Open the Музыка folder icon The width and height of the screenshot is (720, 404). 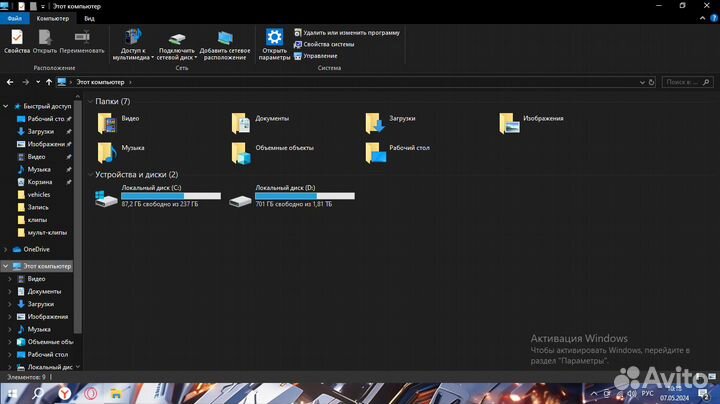coord(107,152)
